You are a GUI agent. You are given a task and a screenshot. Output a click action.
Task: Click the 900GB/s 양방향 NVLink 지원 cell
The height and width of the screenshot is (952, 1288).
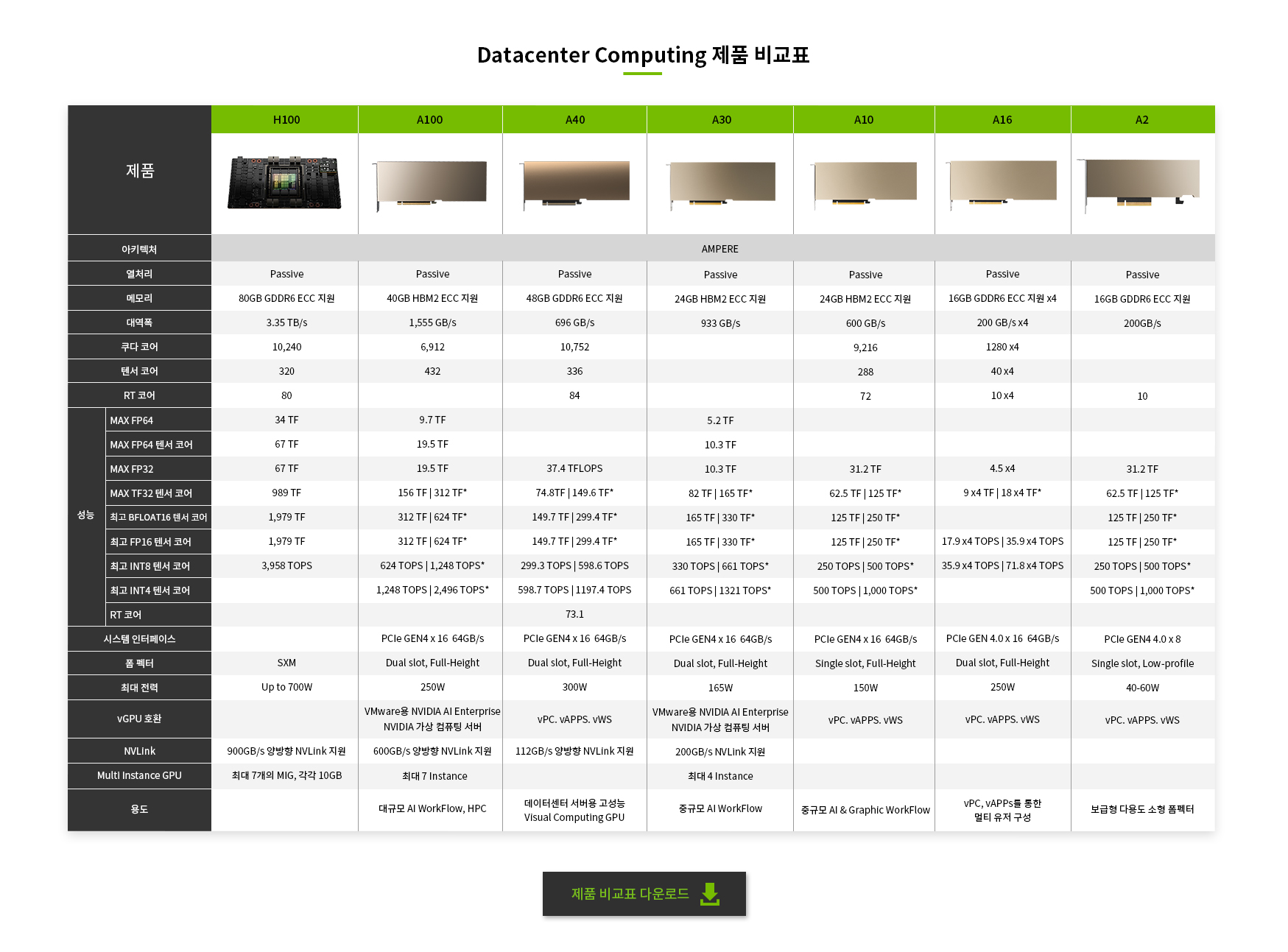coord(286,751)
